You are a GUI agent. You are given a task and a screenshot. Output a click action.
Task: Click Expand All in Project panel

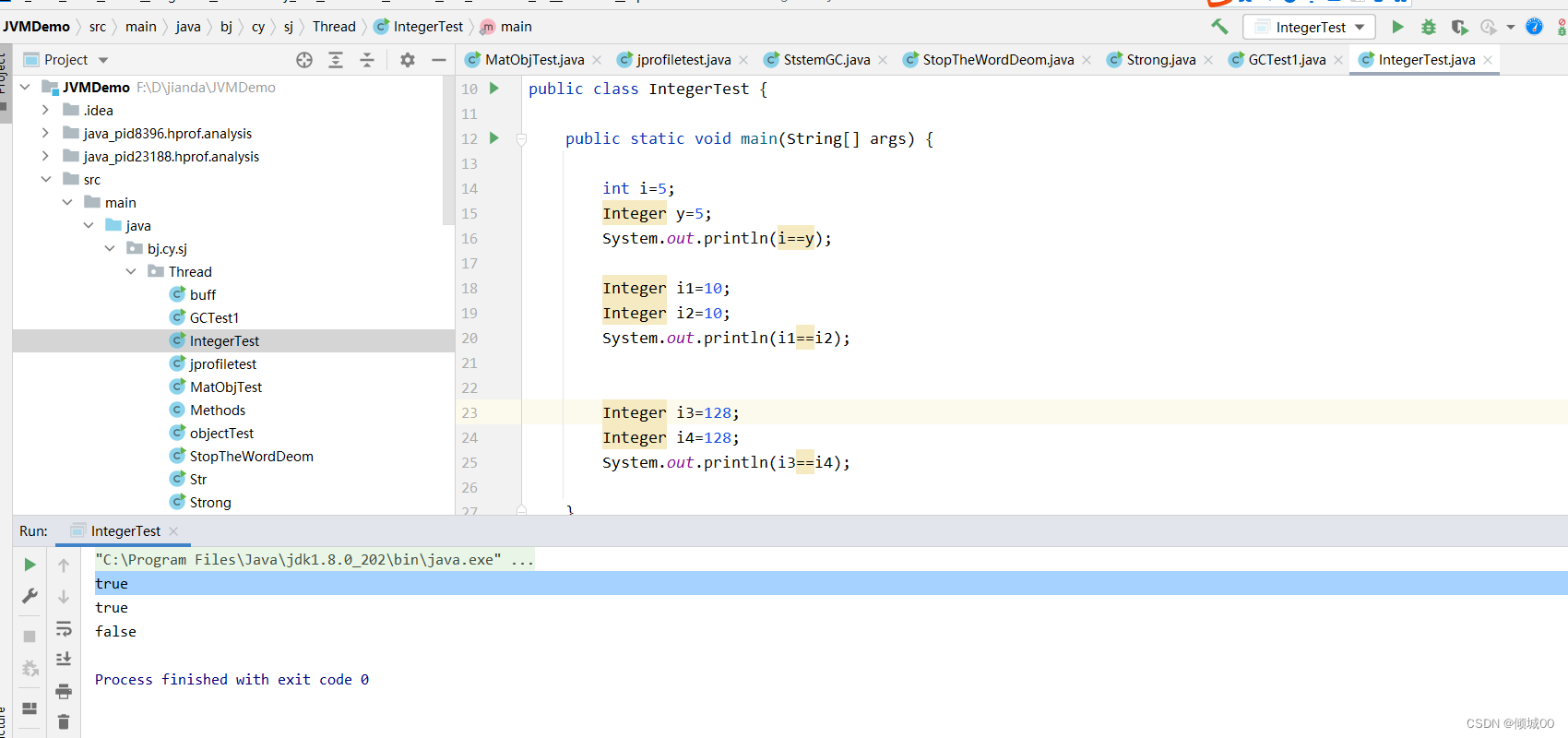click(x=336, y=60)
